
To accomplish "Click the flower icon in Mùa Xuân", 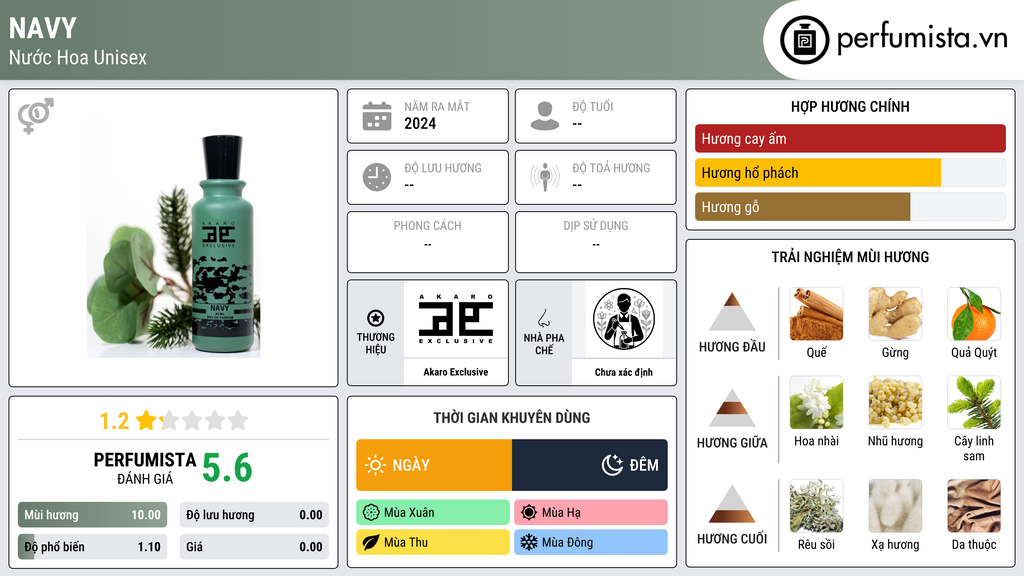I will click(x=371, y=513).
